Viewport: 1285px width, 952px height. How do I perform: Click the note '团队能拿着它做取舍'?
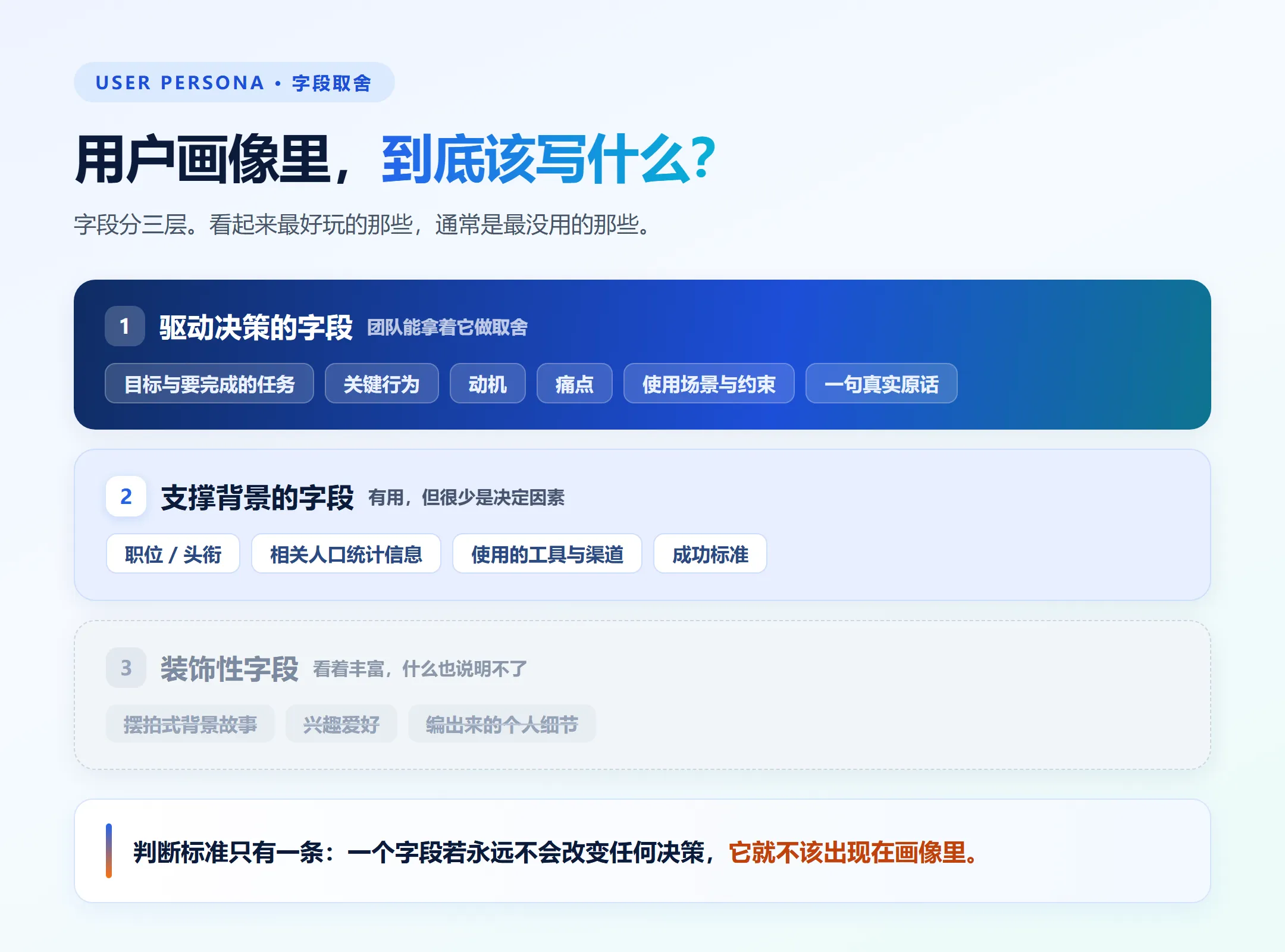(x=447, y=327)
